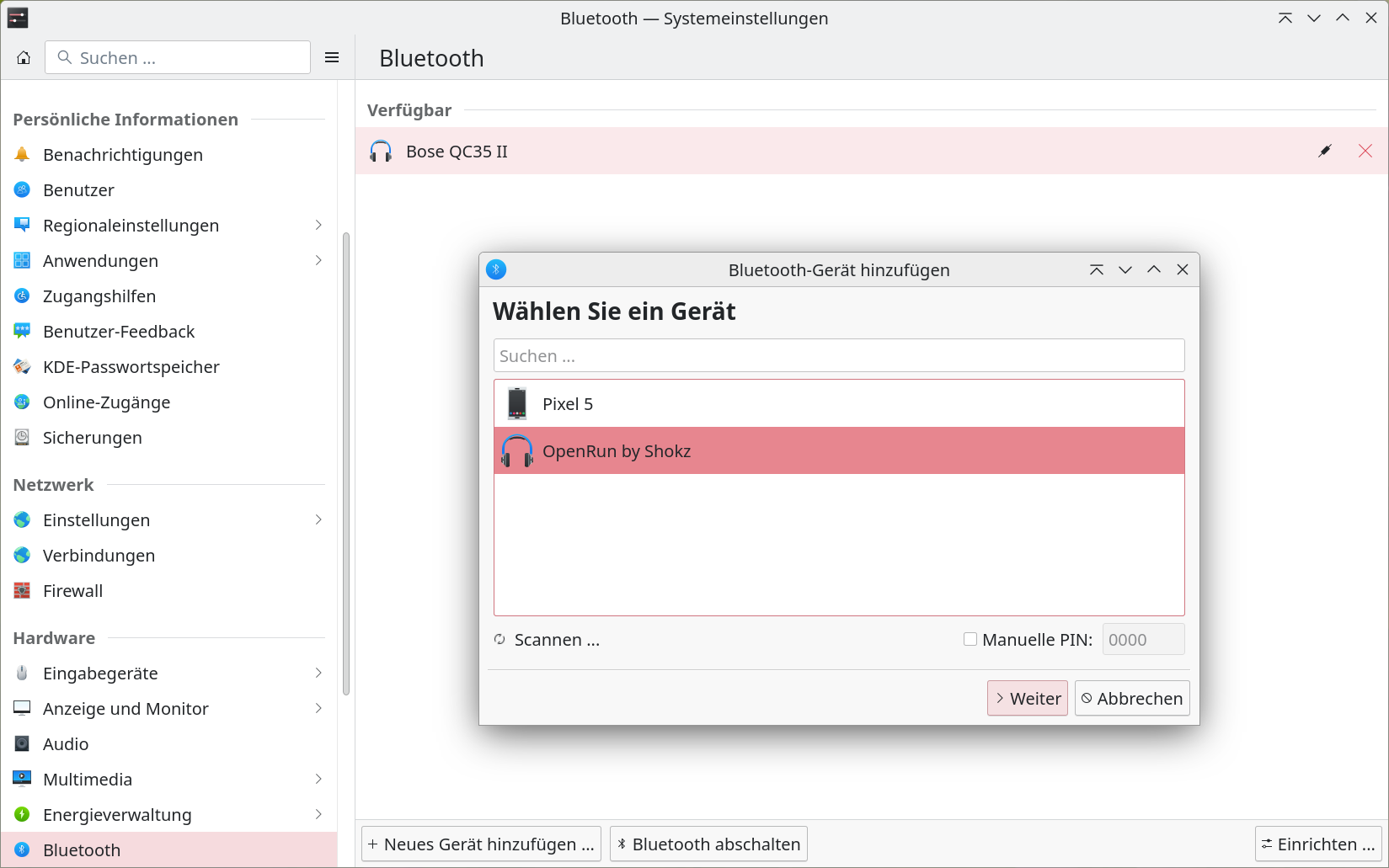Open the Firewall settings page
Image resolution: width=1389 pixels, height=868 pixels.
click(x=169, y=591)
